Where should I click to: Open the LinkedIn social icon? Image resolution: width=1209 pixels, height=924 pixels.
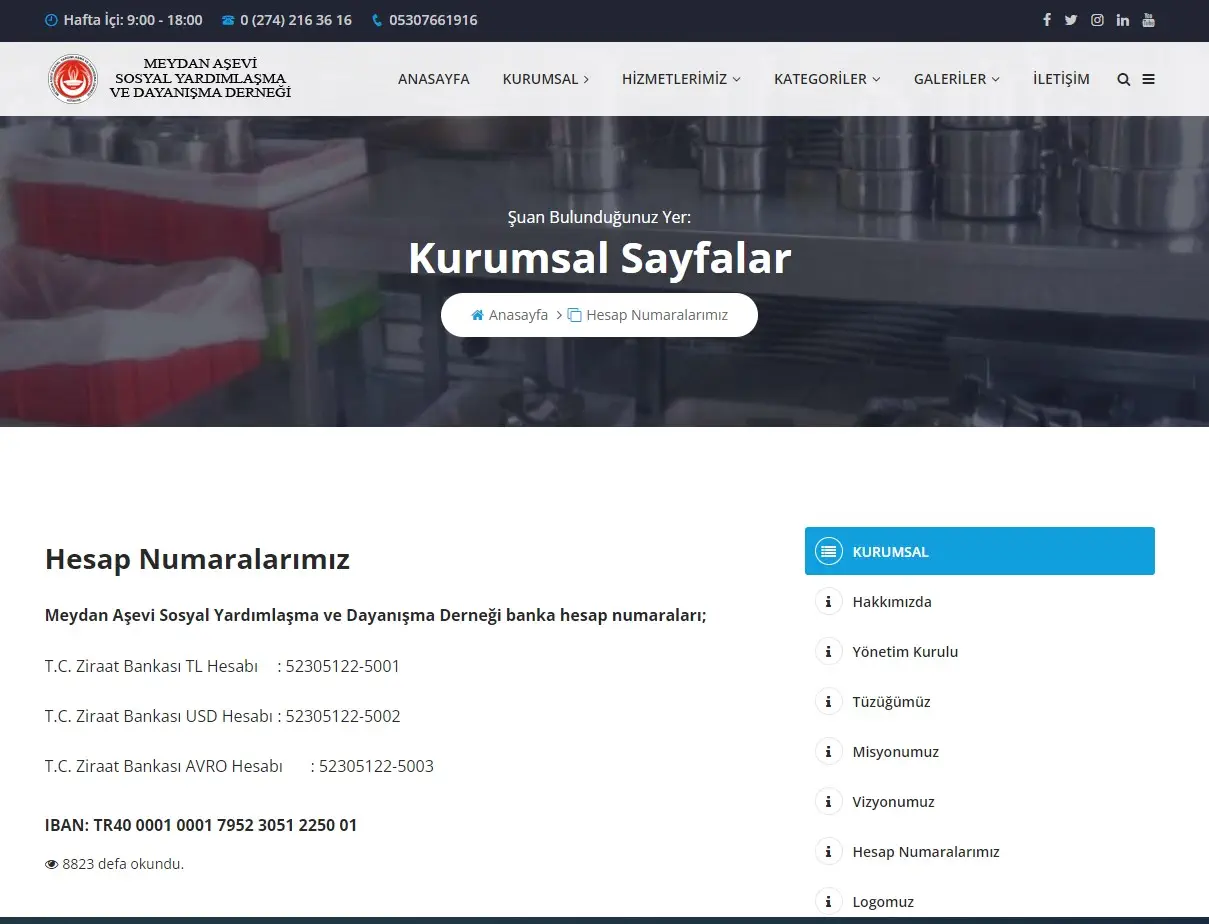pos(1123,20)
